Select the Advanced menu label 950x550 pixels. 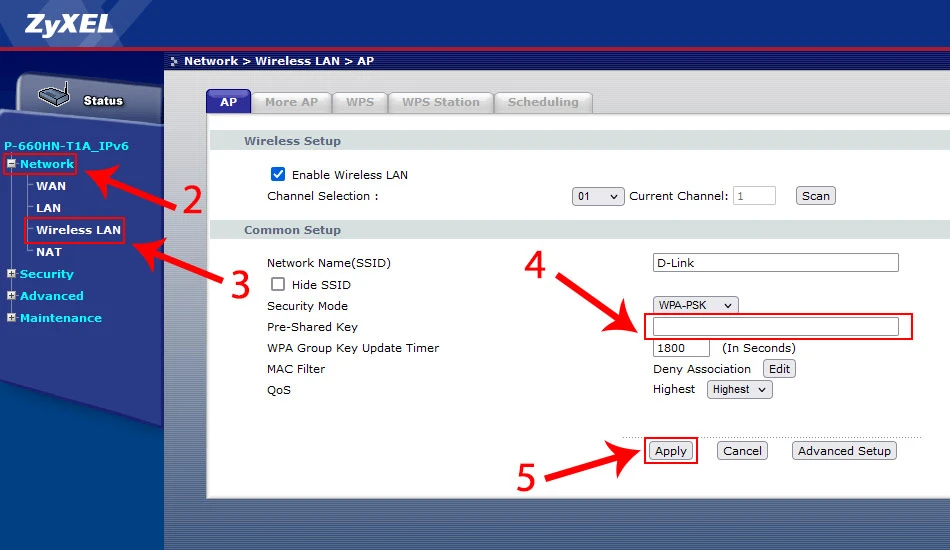tap(51, 296)
